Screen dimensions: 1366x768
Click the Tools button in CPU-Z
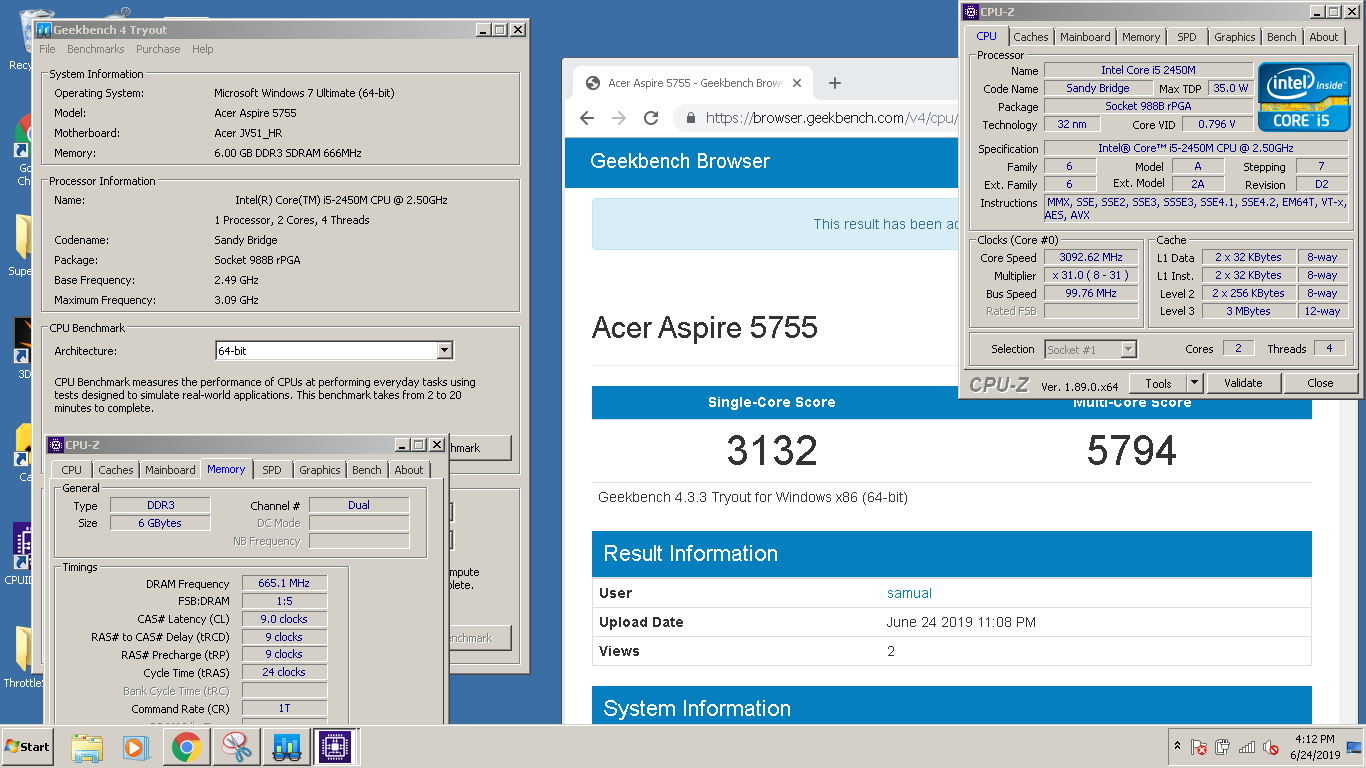[1158, 383]
